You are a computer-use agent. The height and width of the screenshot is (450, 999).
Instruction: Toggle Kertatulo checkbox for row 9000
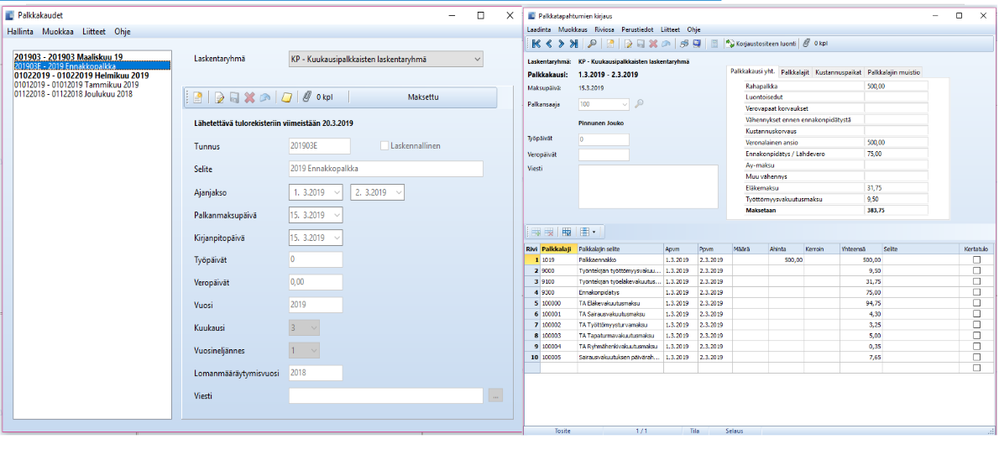click(977, 270)
